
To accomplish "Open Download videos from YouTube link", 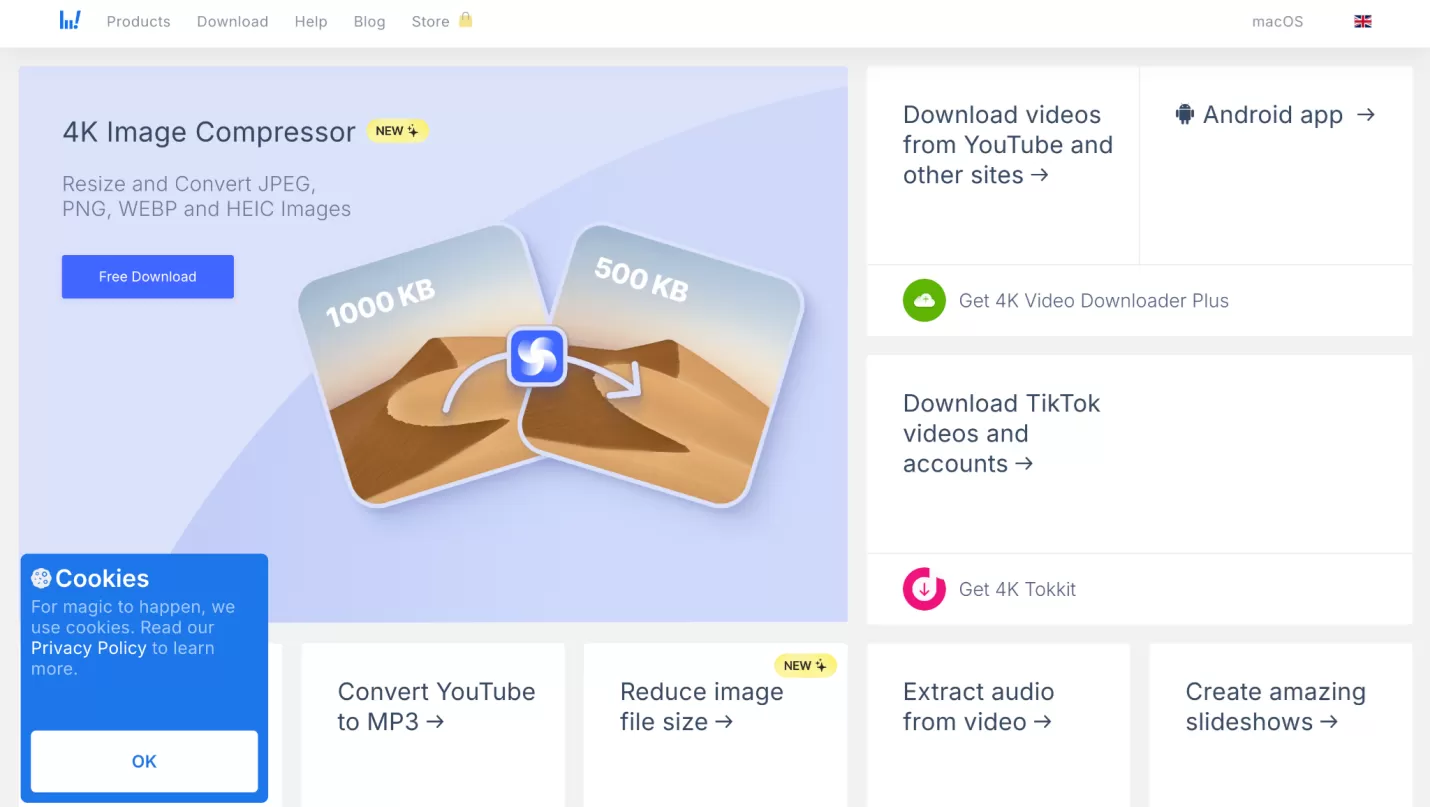I will 1007,145.
